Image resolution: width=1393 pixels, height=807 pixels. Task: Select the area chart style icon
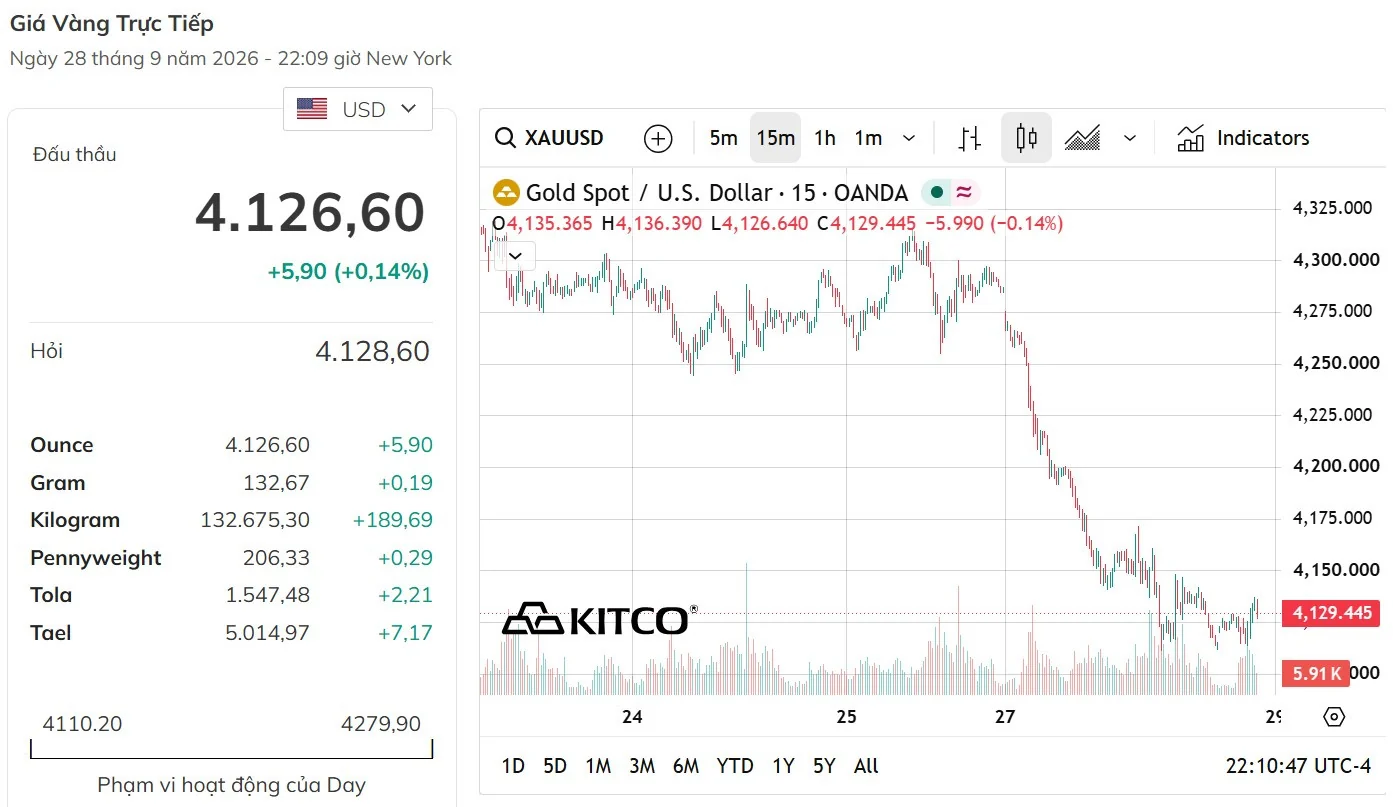pos(1082,138)
